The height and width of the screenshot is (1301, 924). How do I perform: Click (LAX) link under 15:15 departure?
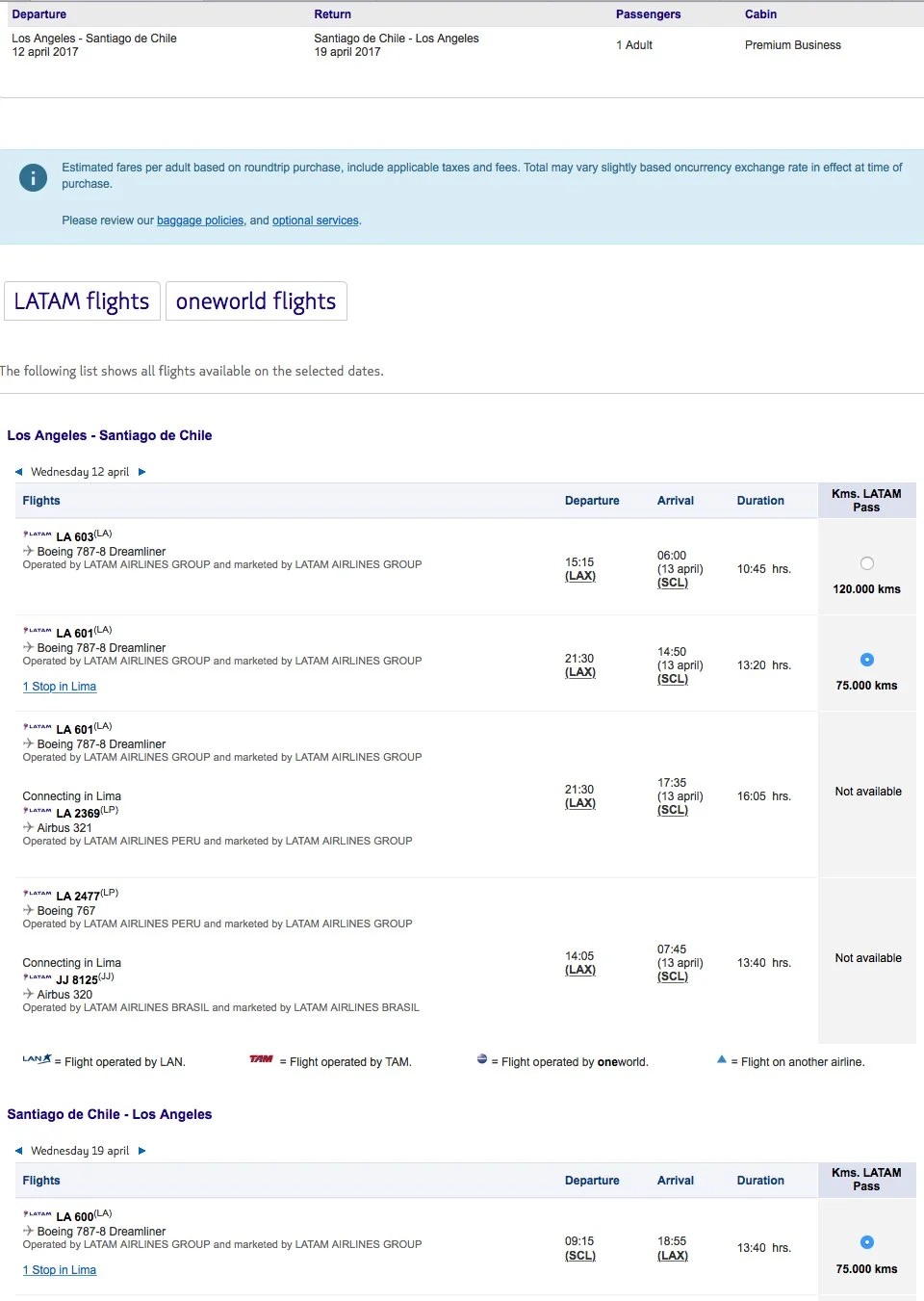pyautogui.click(x=580, y=576)
